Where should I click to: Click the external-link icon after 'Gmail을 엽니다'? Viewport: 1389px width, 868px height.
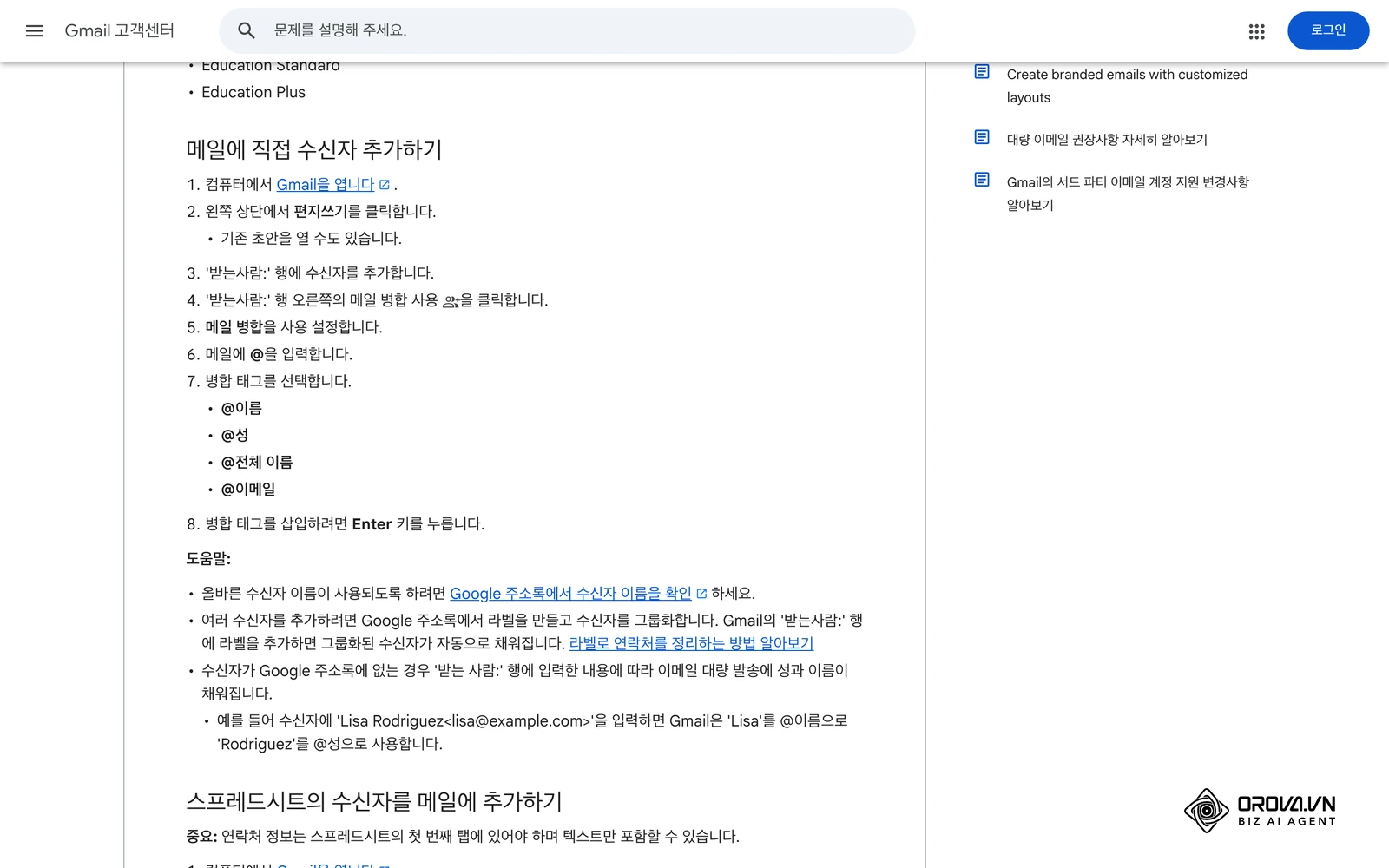pos(385,185)
